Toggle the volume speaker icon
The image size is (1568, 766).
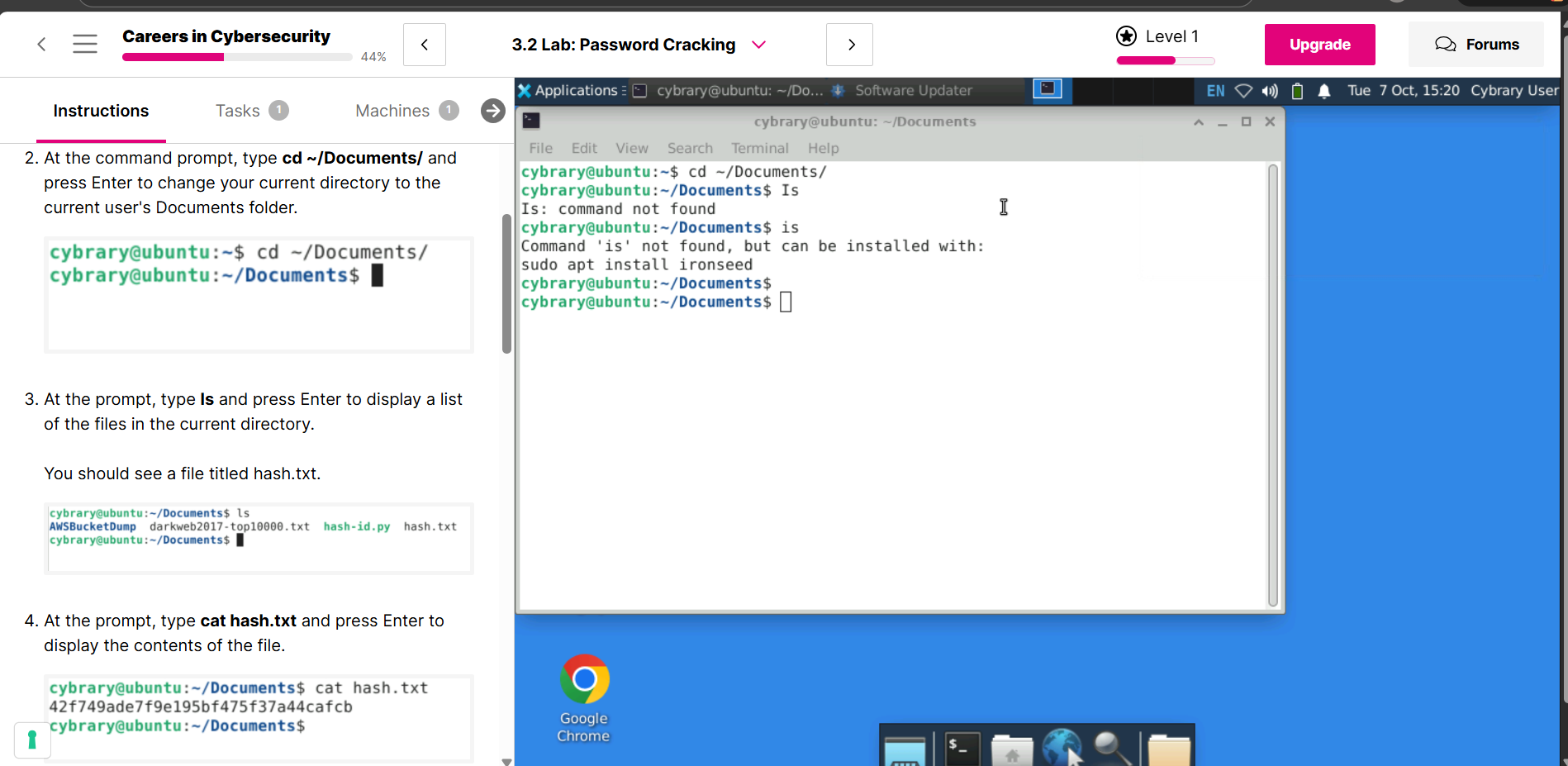[x=1270, y=91]
